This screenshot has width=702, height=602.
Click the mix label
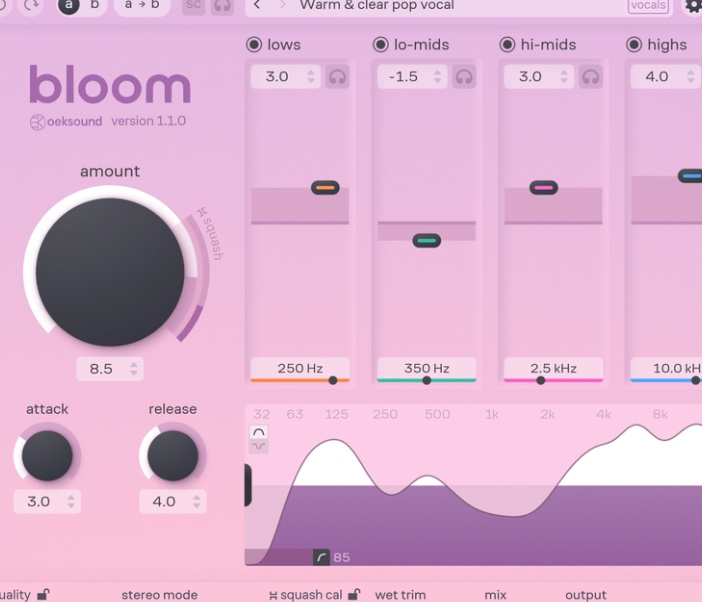496,595
